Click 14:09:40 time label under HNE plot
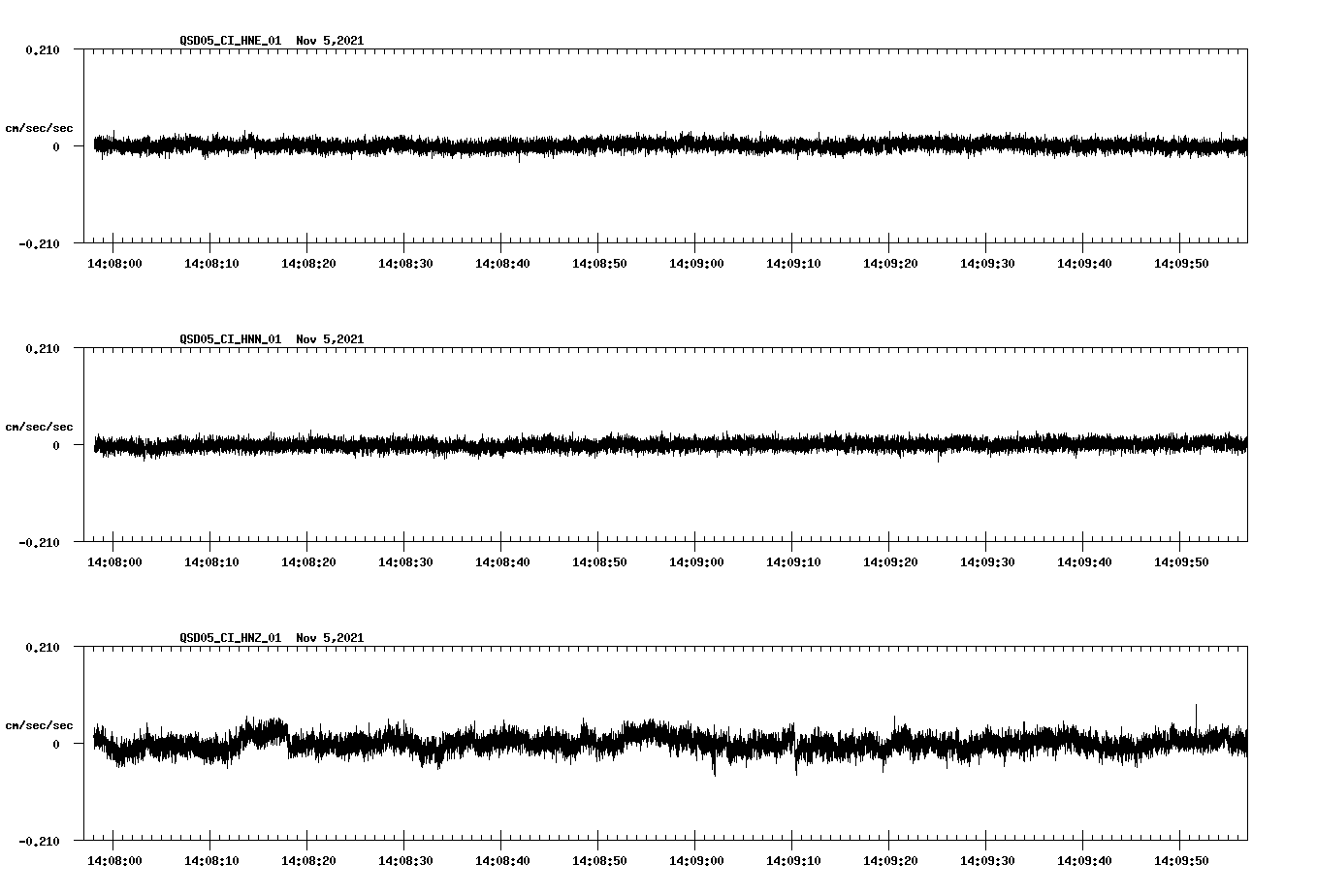Viewport: 1317px width, 896px height. pyautogui.click(x=1084, y=264)
